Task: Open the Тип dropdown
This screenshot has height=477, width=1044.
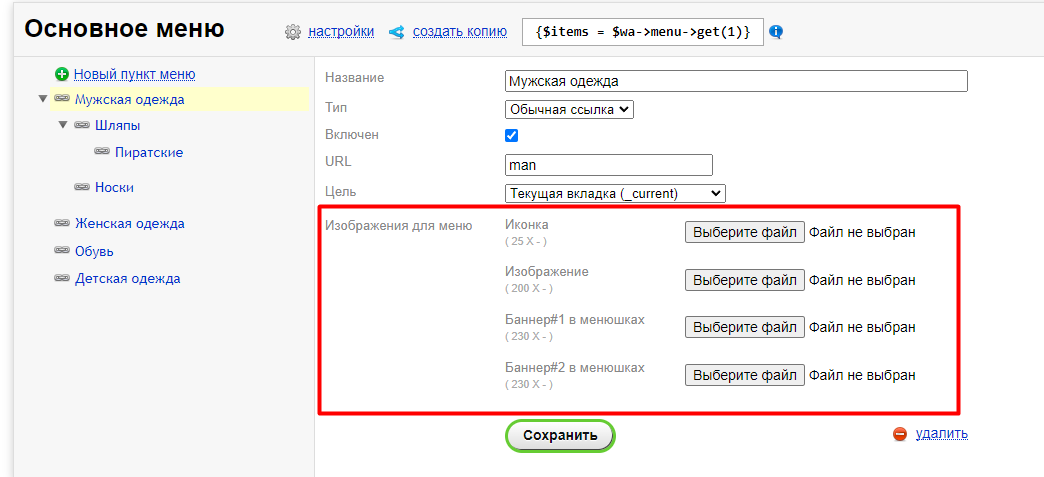Action: click(569, 110)
